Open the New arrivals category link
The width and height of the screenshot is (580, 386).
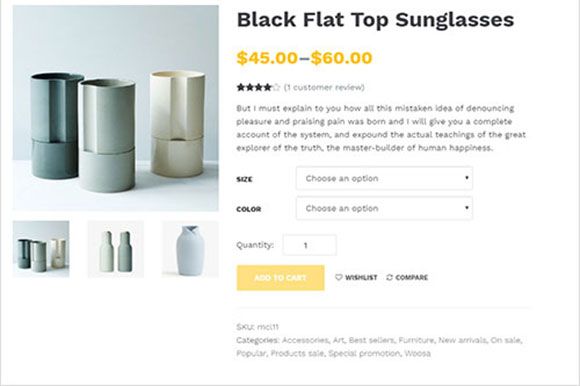point(462,340)
